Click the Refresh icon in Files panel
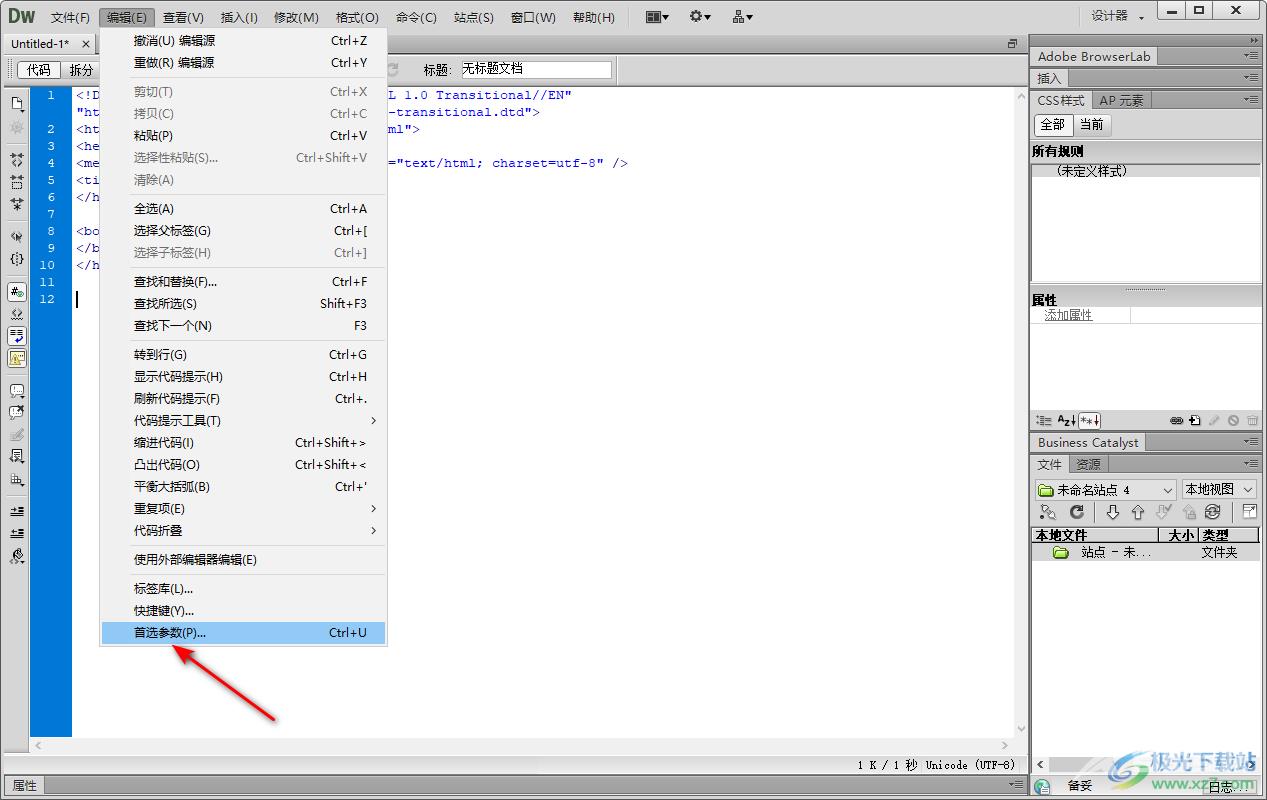The height and width of the screenshot is (800, 1267). [1077, 512]
